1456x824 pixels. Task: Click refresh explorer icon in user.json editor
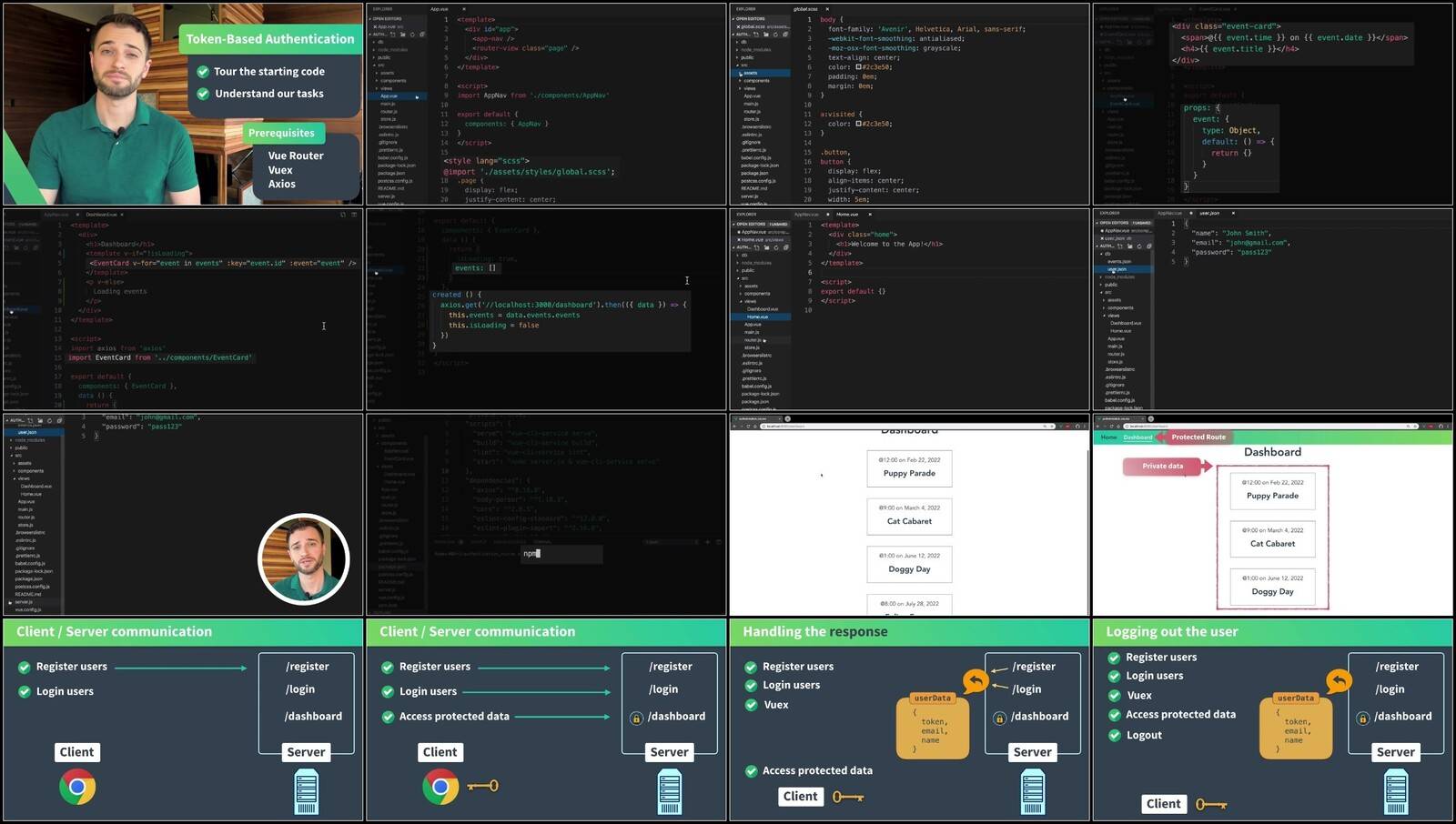pos(1141,246)
